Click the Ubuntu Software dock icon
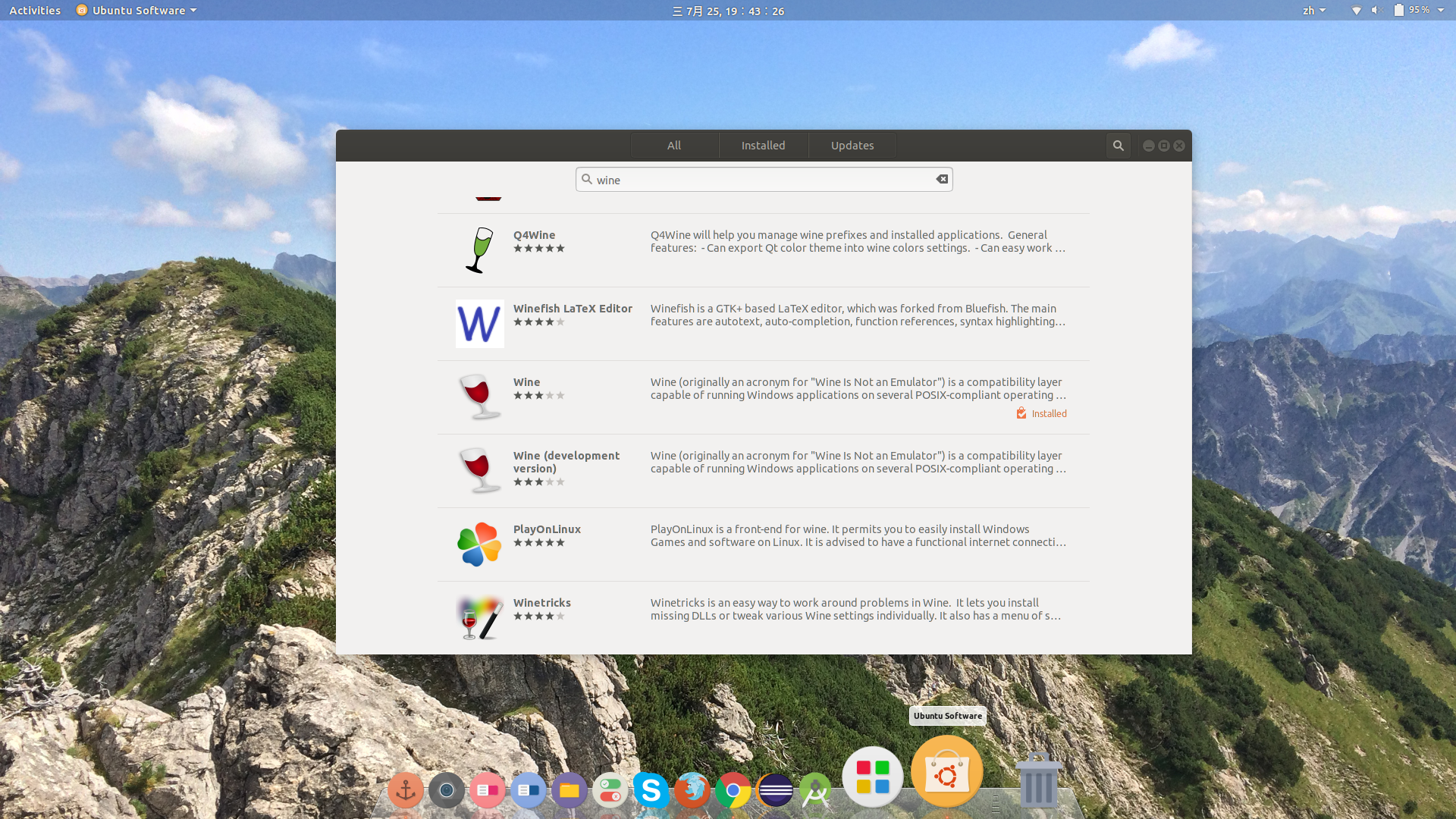Image resolution: width=1456 pixels, height=819 pixels. tap(947, 772)
